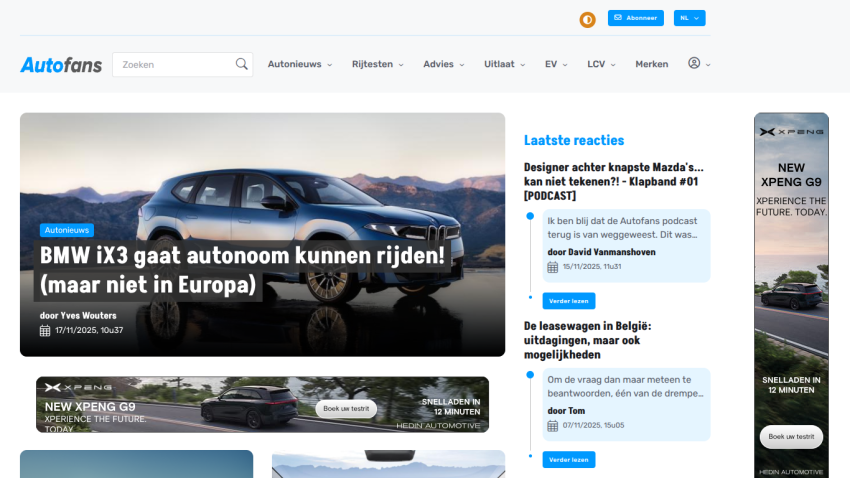Click the XPENG logo in the horizontal banner
The image size is (850, 478).
78,387
